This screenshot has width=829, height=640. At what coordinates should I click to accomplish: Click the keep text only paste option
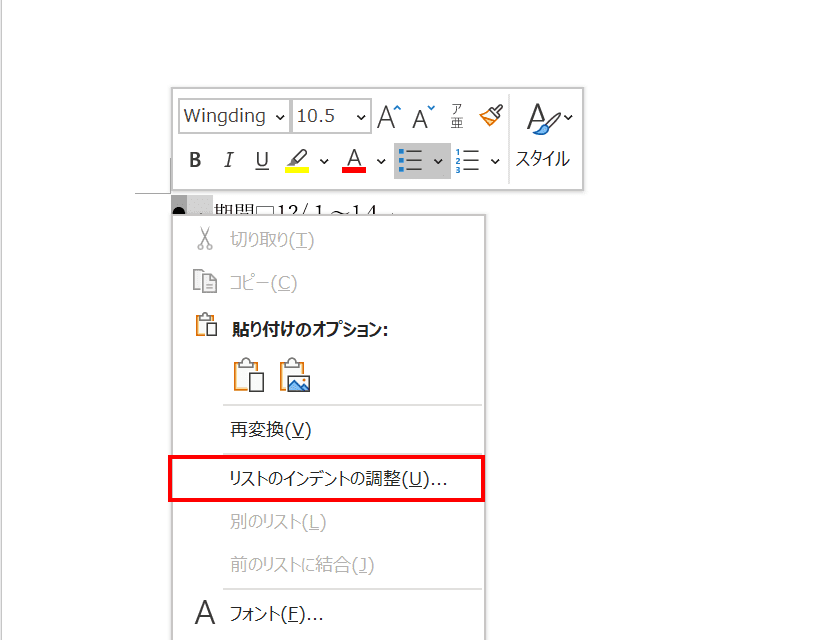tap(248, 375)
